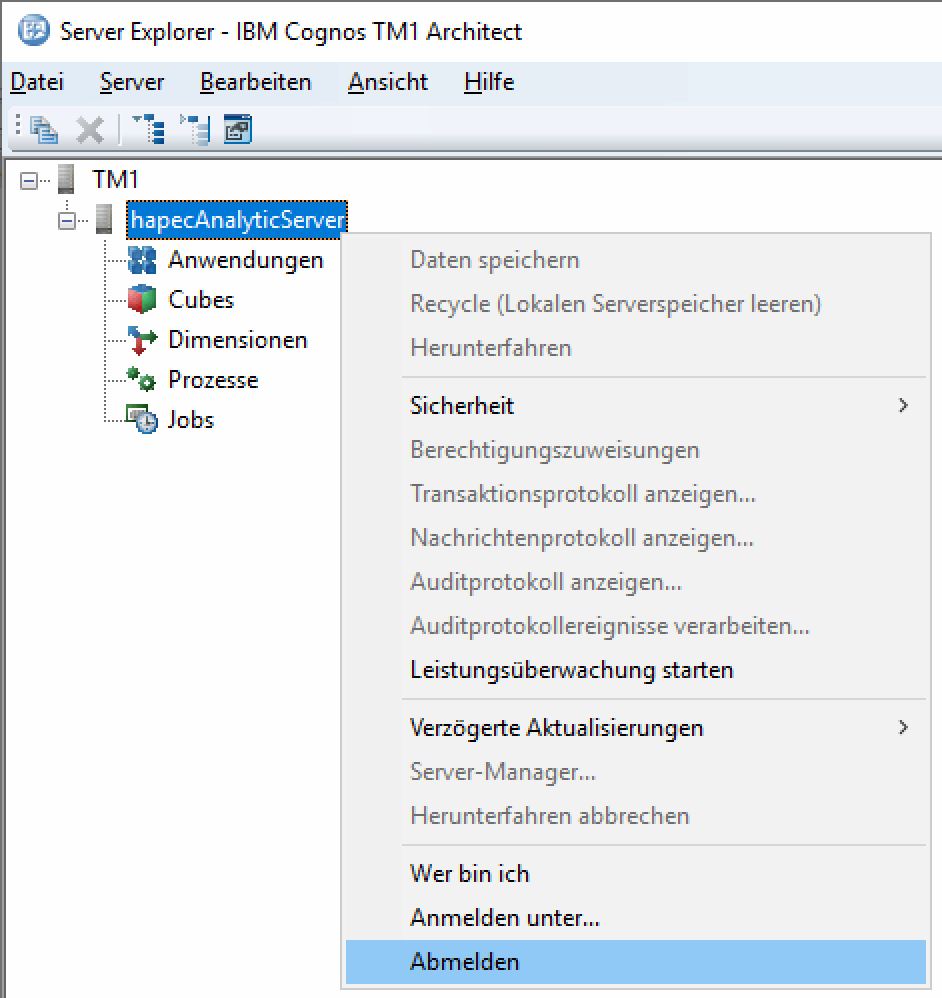The width and height of the screenshot is (942, 998).
Task: Open the Verzögerte Aktualisierungen submenu
Action: (x=660, y=728)
